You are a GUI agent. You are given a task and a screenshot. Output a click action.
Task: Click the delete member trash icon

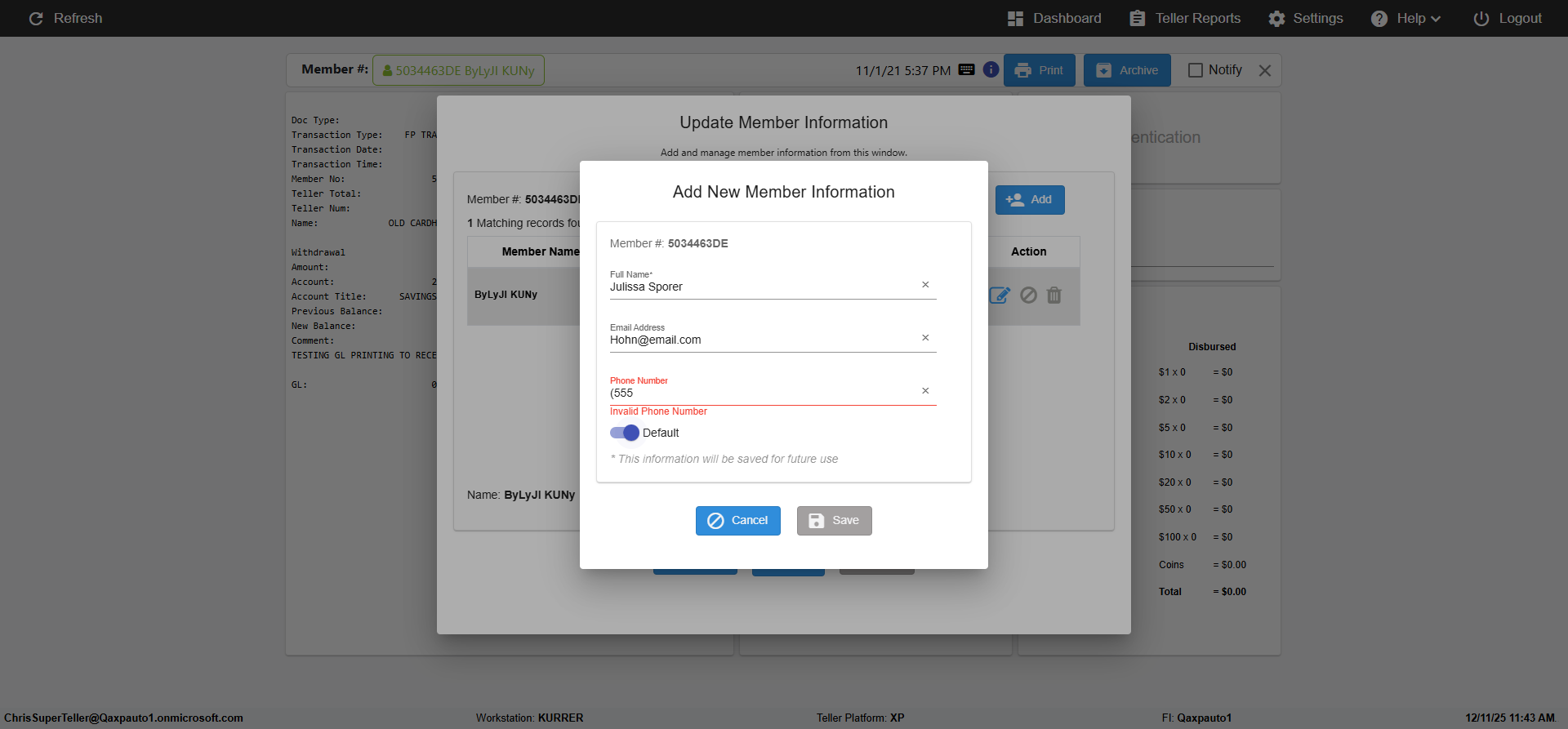[1054, 296]
